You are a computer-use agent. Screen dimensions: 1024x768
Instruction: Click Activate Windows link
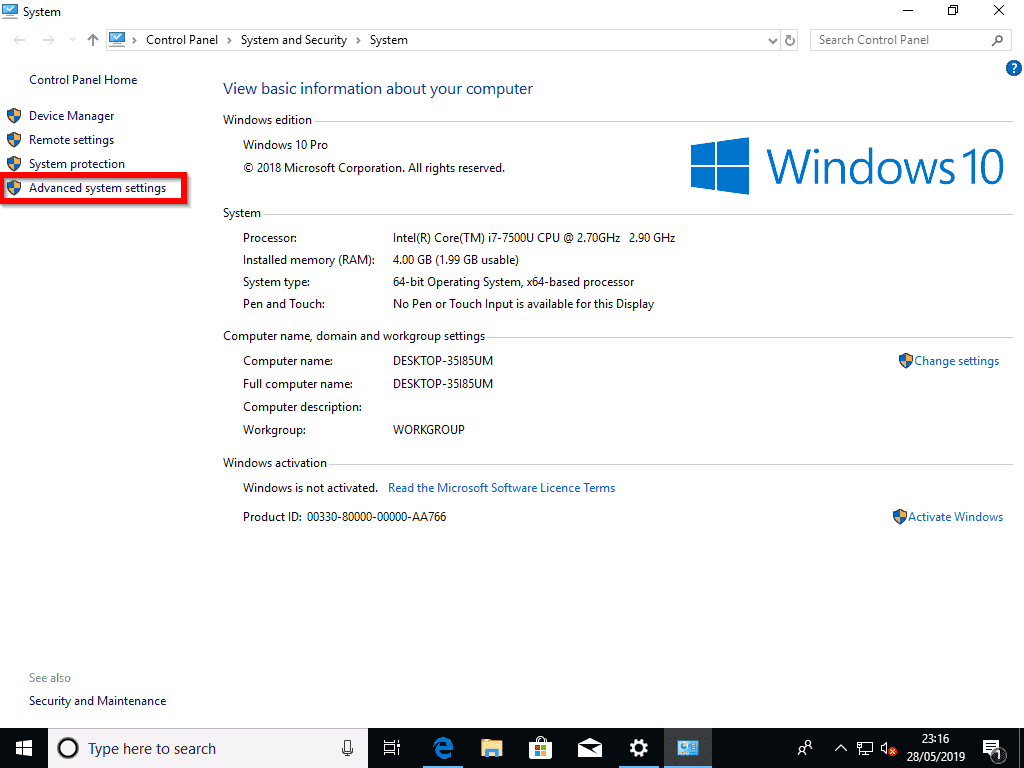pos(955,517)
